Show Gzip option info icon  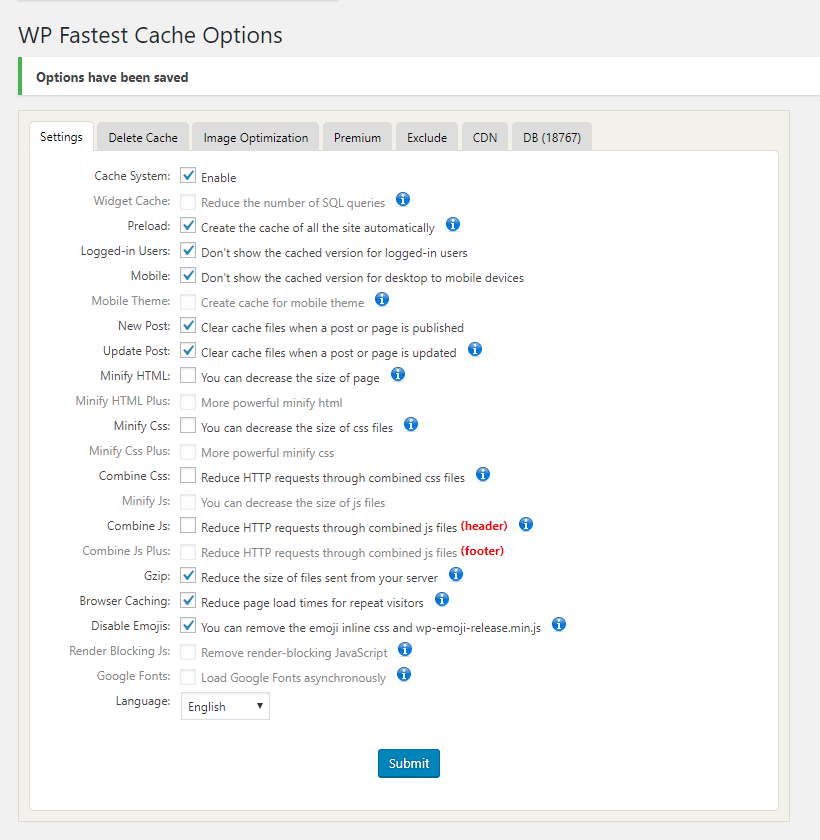click(x=456, y=574)
